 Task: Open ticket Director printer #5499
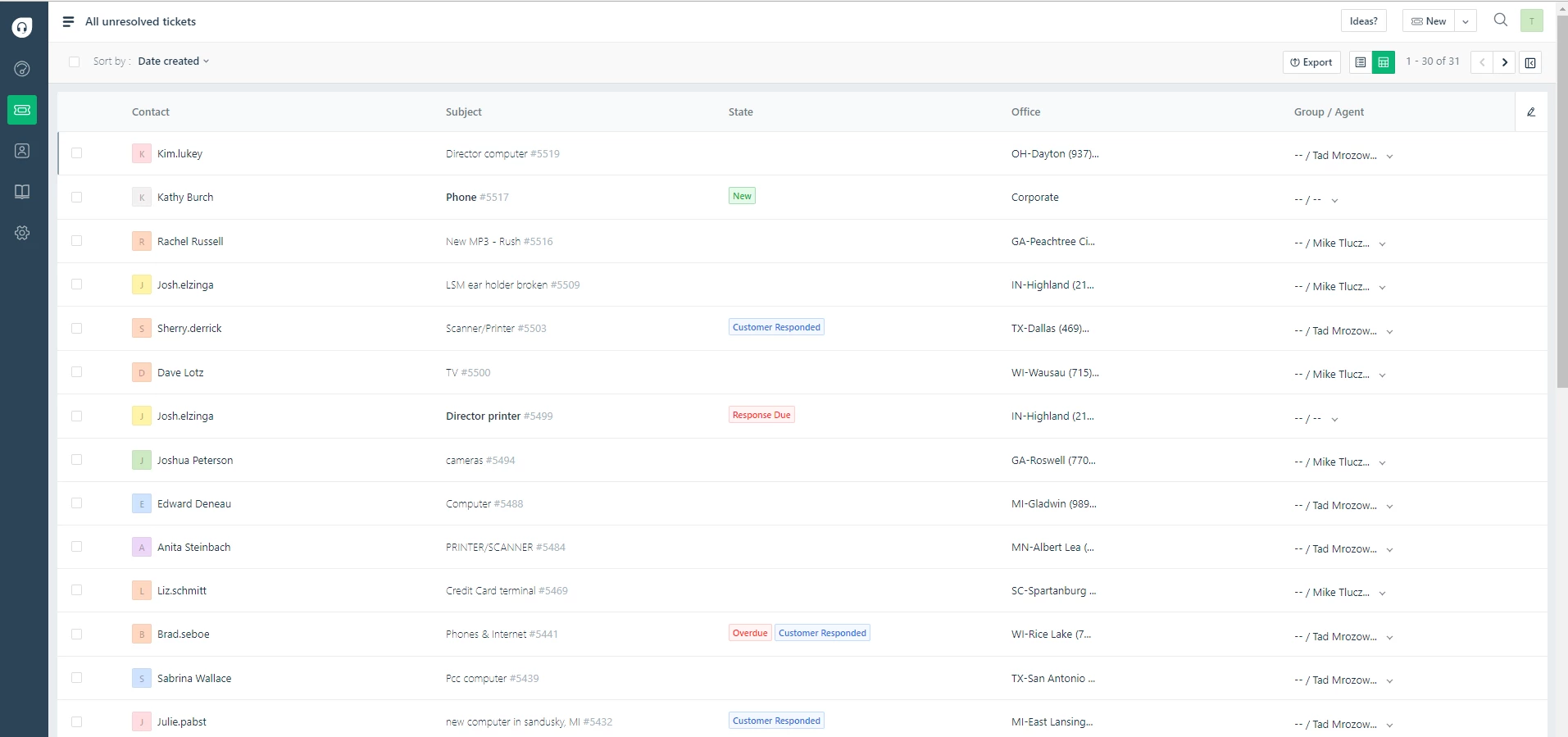coord(499,416)
